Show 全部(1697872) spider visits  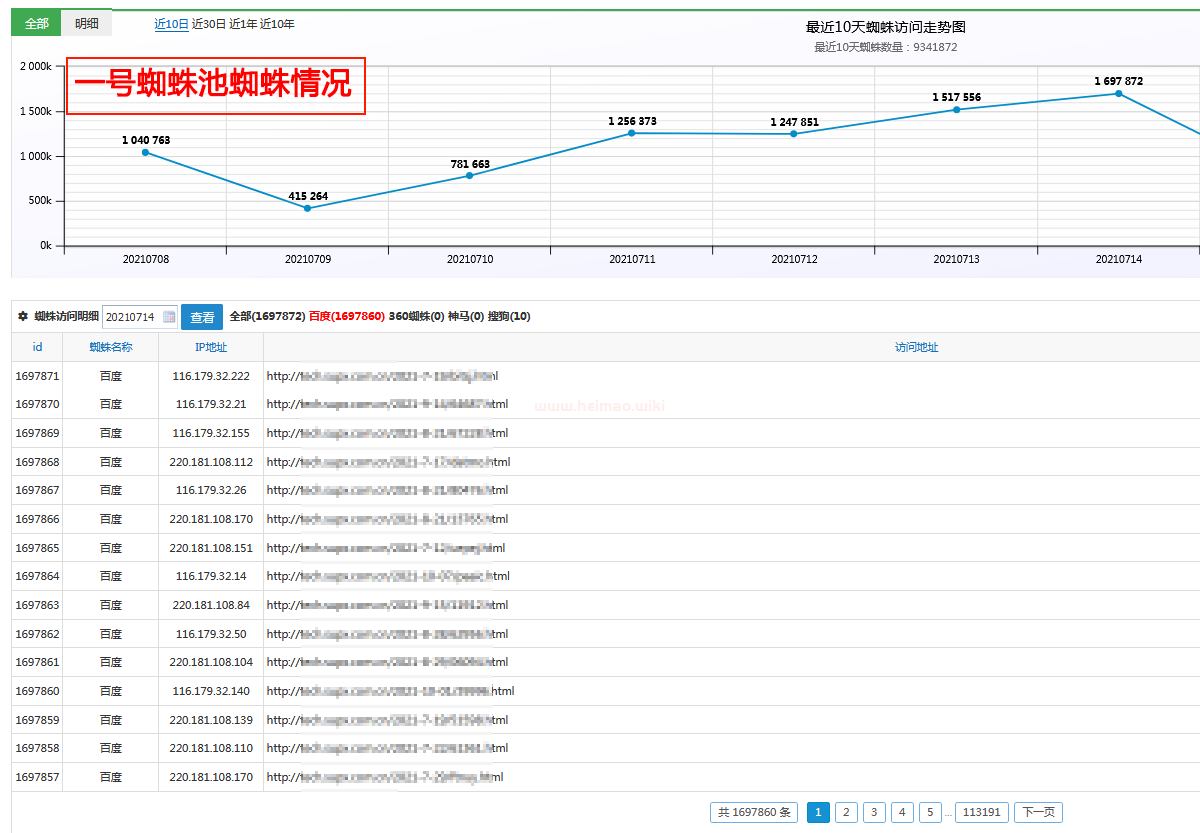point(267,316)
